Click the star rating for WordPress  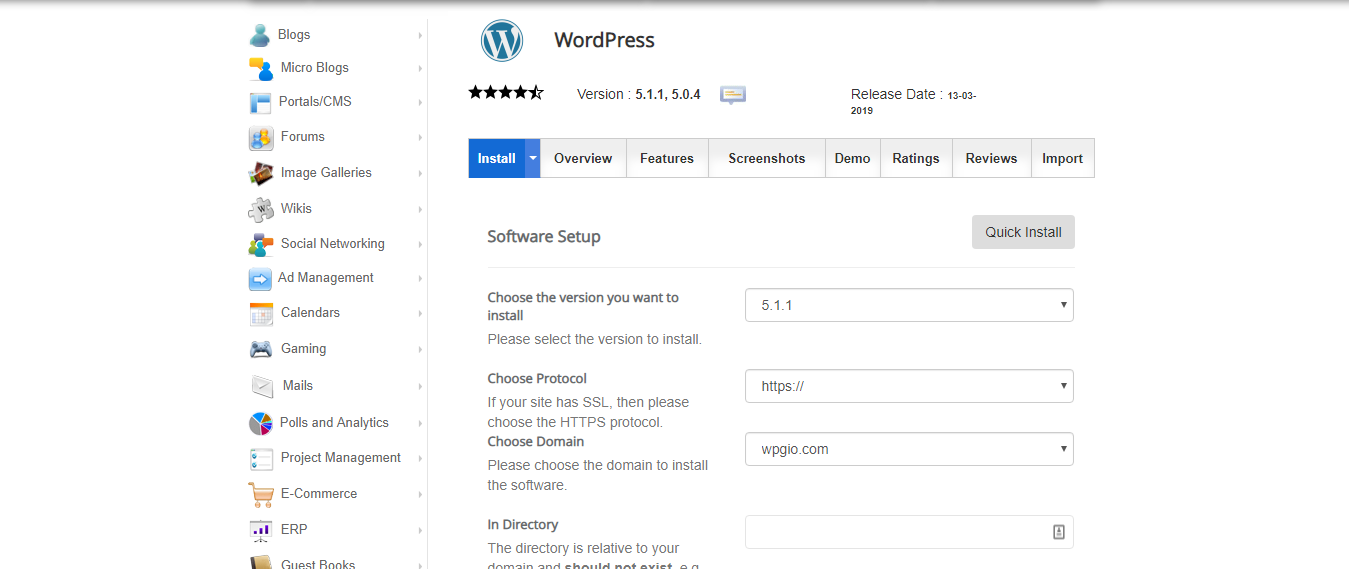[x=506, y=93]
